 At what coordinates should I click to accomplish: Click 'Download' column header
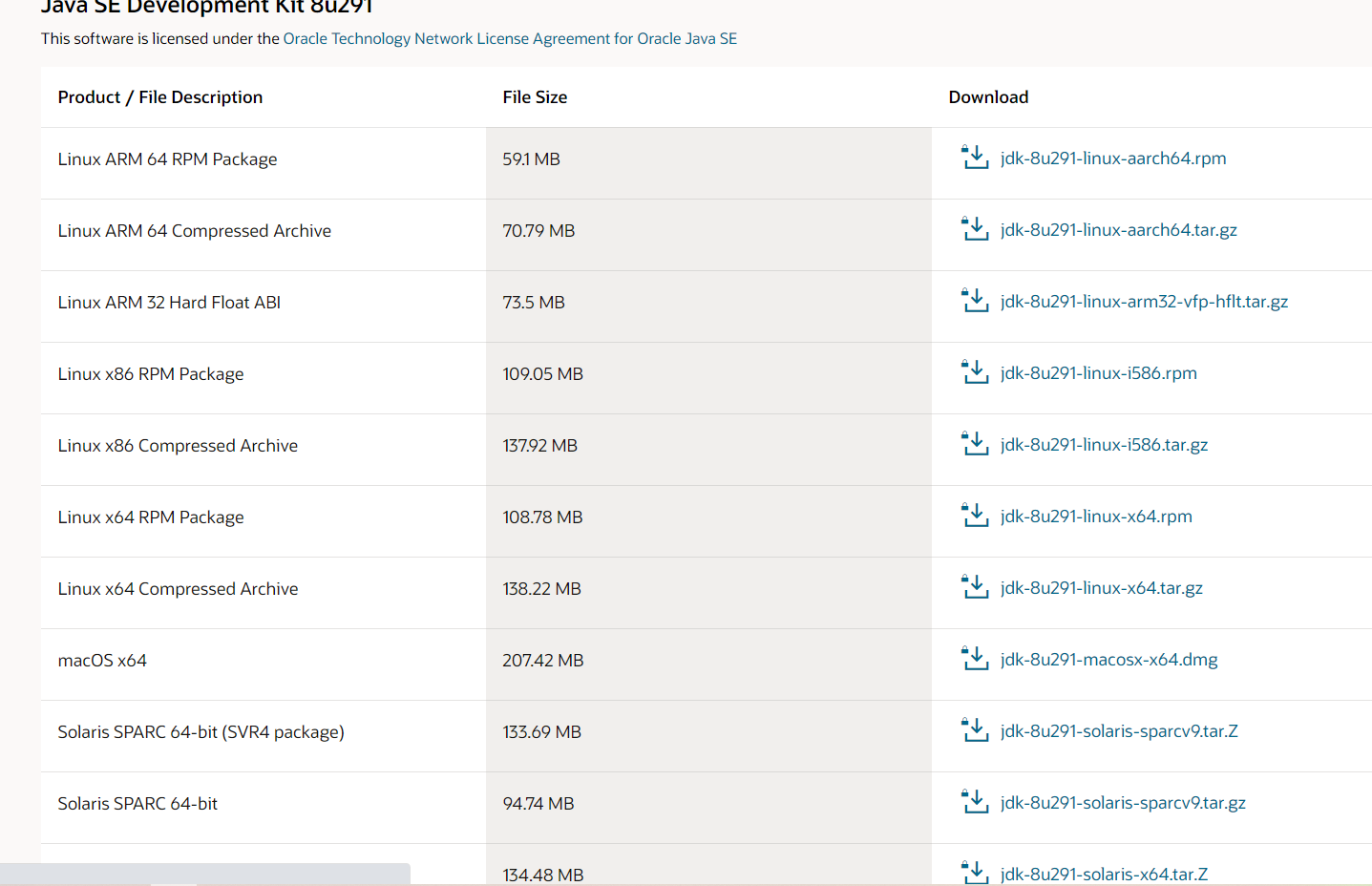pyautogui.click(x=988, y=97)
